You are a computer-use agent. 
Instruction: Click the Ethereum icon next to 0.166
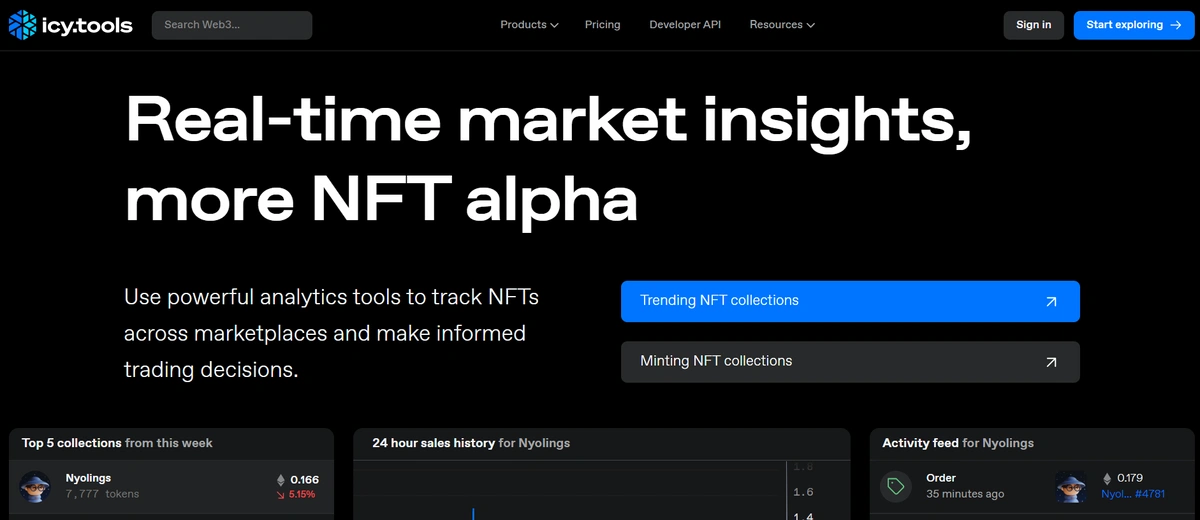[x=280, y=479]
